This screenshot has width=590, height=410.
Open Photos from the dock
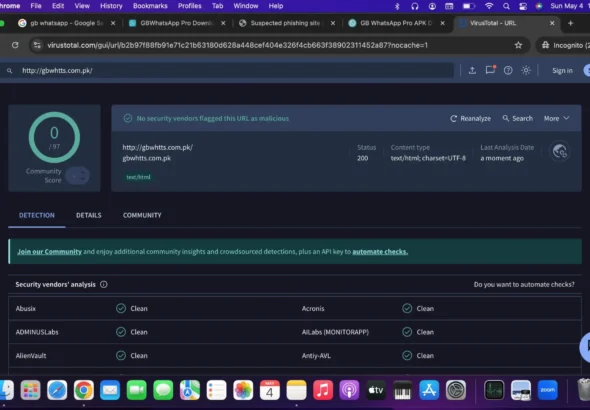[x=243, y=390]
